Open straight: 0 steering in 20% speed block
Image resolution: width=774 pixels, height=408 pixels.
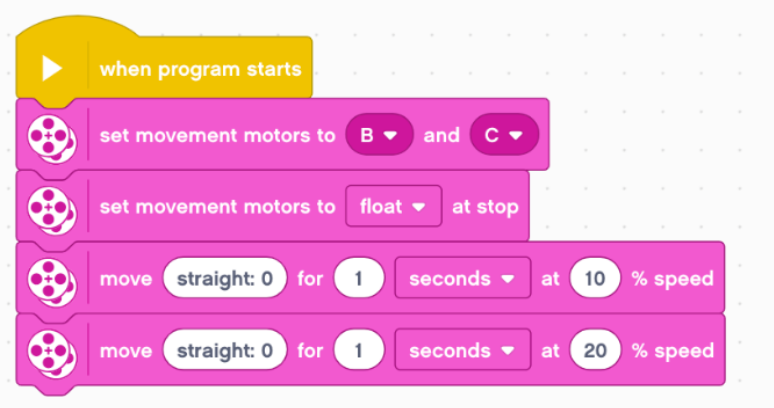pos(225,350)
